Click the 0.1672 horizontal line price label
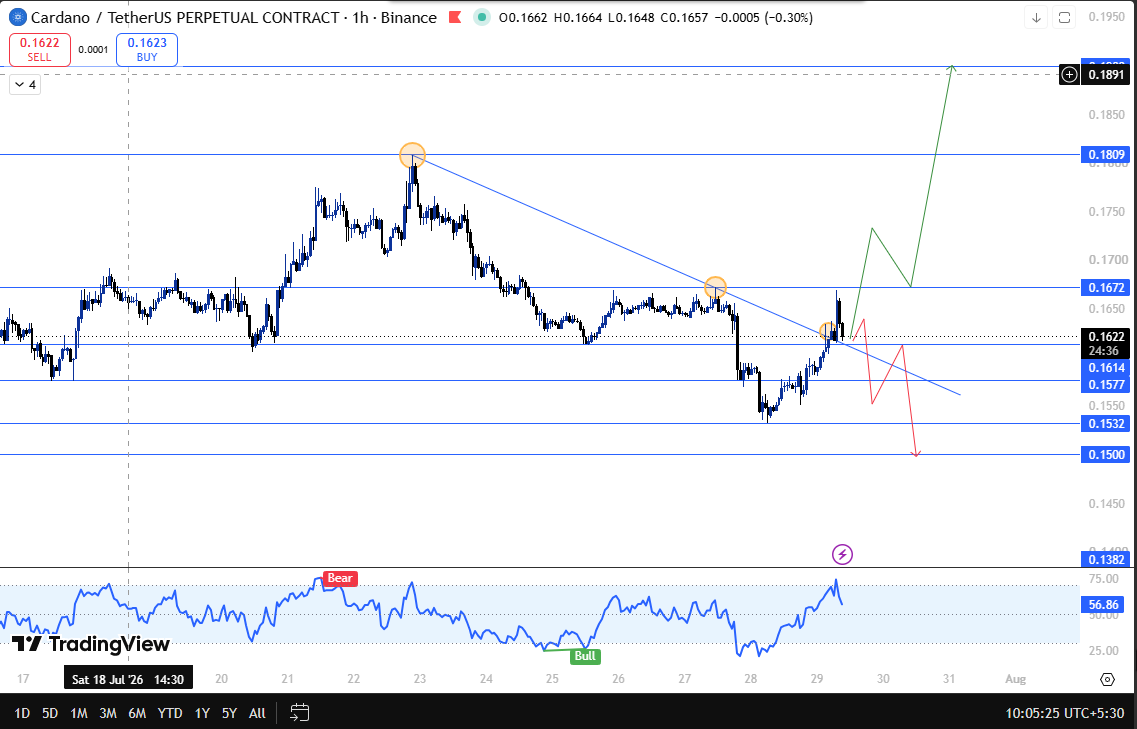Image resolution: width=1137 pixels, height=729 pixels. coord(1106,288)
